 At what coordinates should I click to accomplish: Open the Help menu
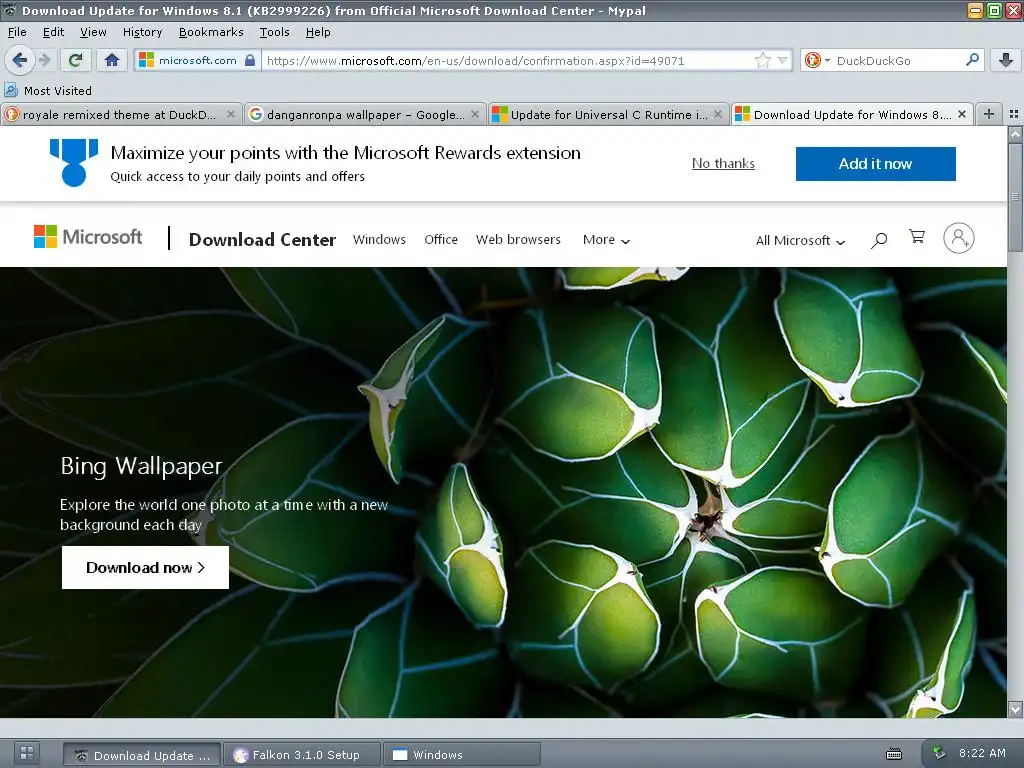[x=318, y=32]
